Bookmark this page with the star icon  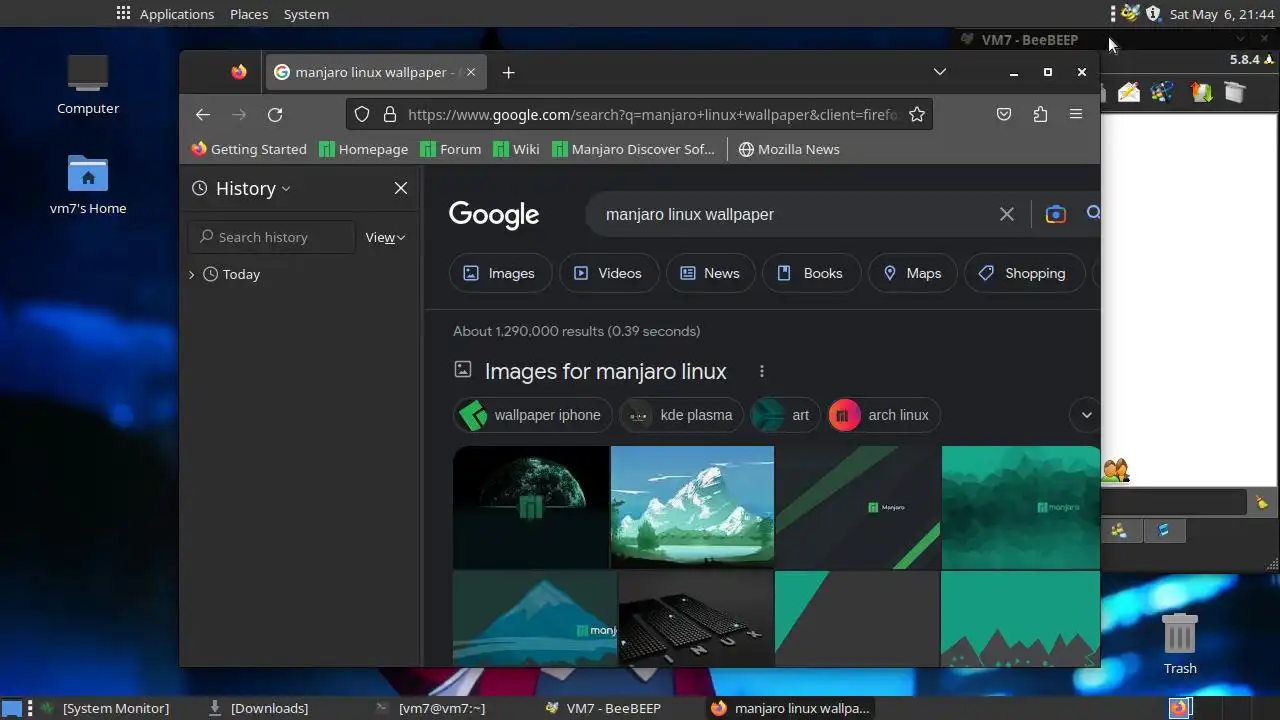pos(916,114)
